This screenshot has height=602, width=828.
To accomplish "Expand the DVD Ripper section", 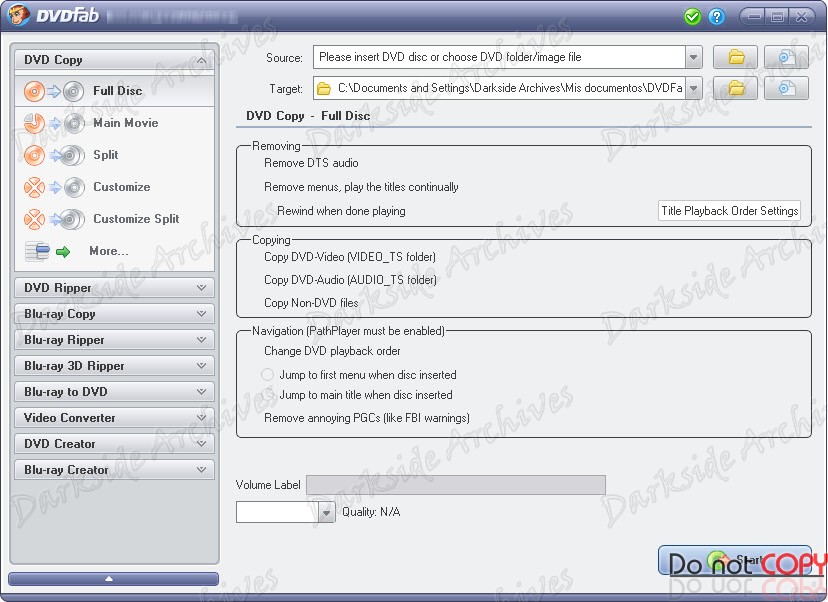I will [115, 288].
